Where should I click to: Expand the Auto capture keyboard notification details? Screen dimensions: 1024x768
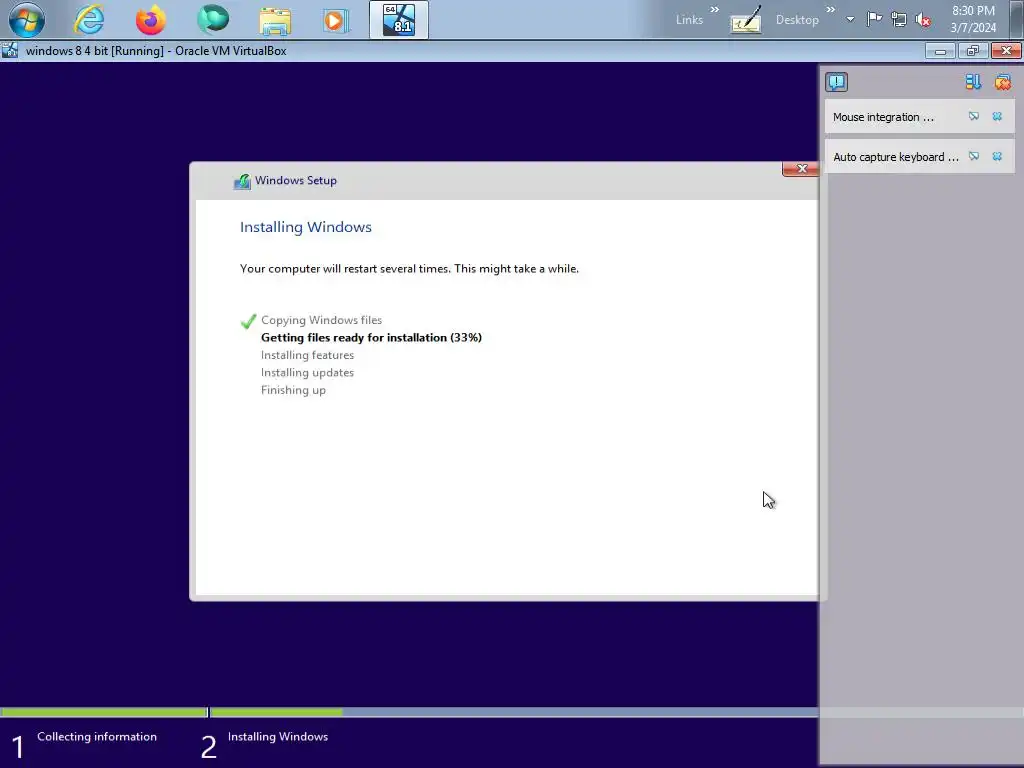tap(974, 156)
